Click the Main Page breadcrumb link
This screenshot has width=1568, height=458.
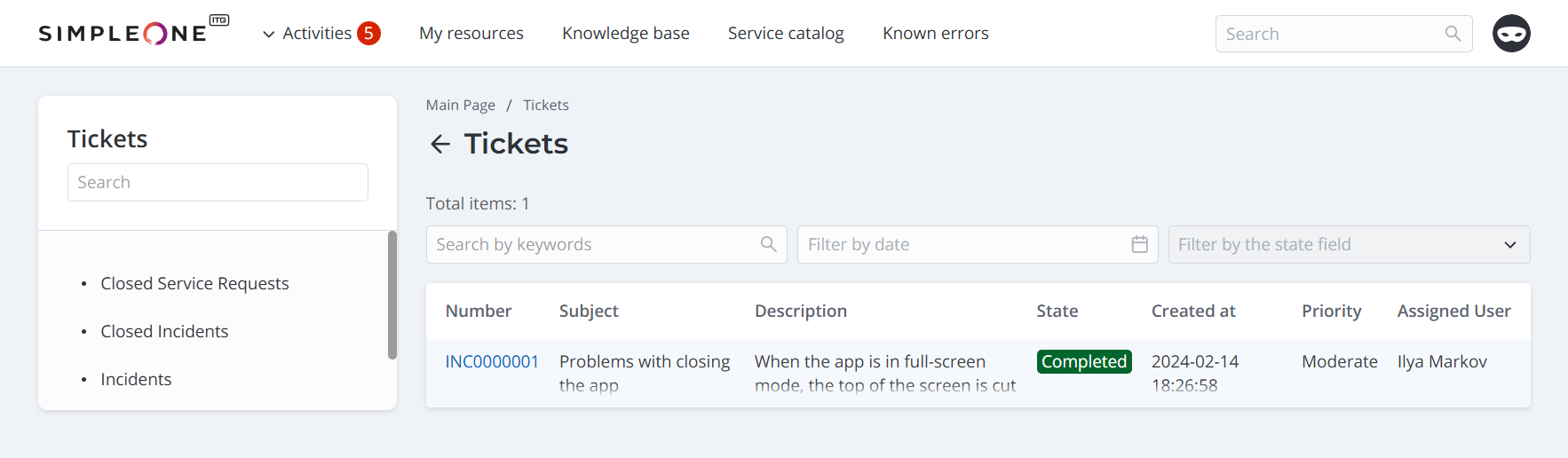pyautogui.click(x=461, y=105)
